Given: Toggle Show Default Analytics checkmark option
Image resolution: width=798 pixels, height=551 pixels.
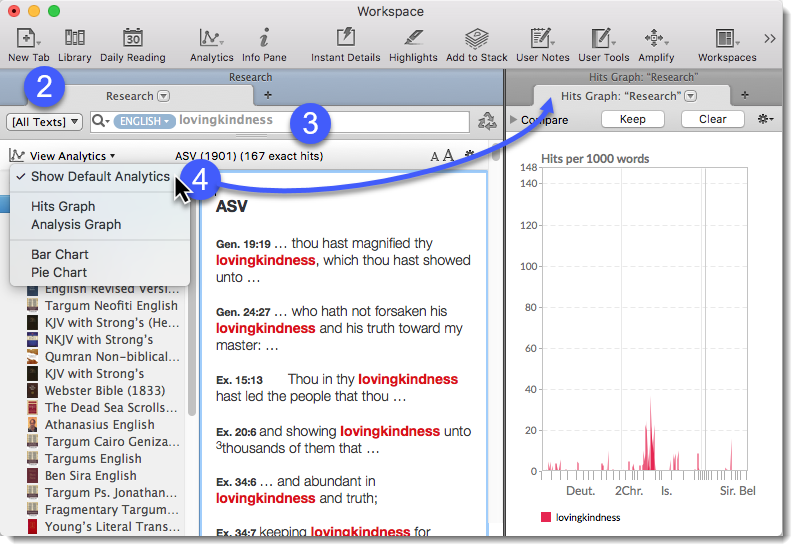Looking at the screenshot, I should [x=100, y=177].
